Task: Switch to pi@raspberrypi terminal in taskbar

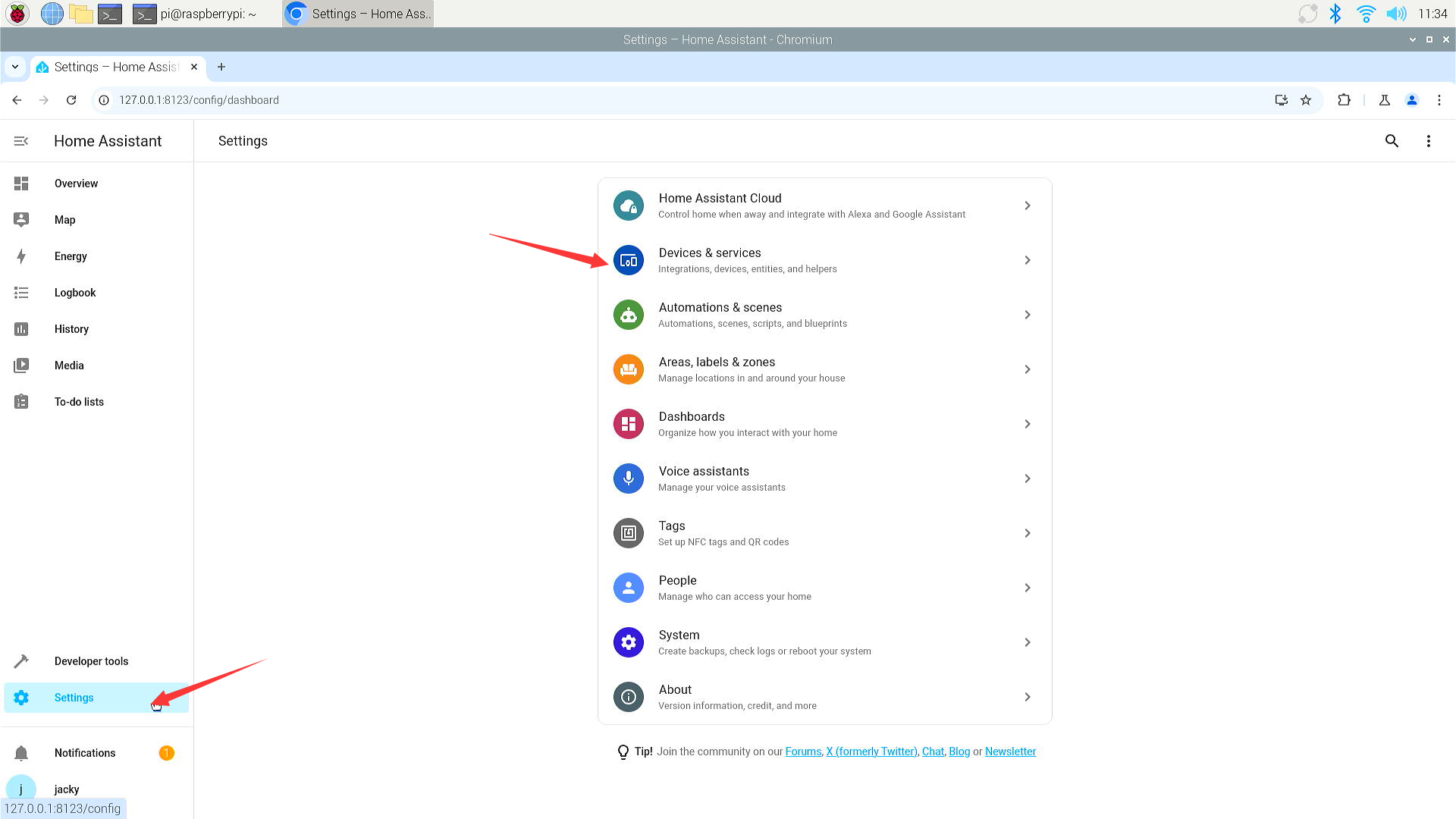Action: coord(195,14)
